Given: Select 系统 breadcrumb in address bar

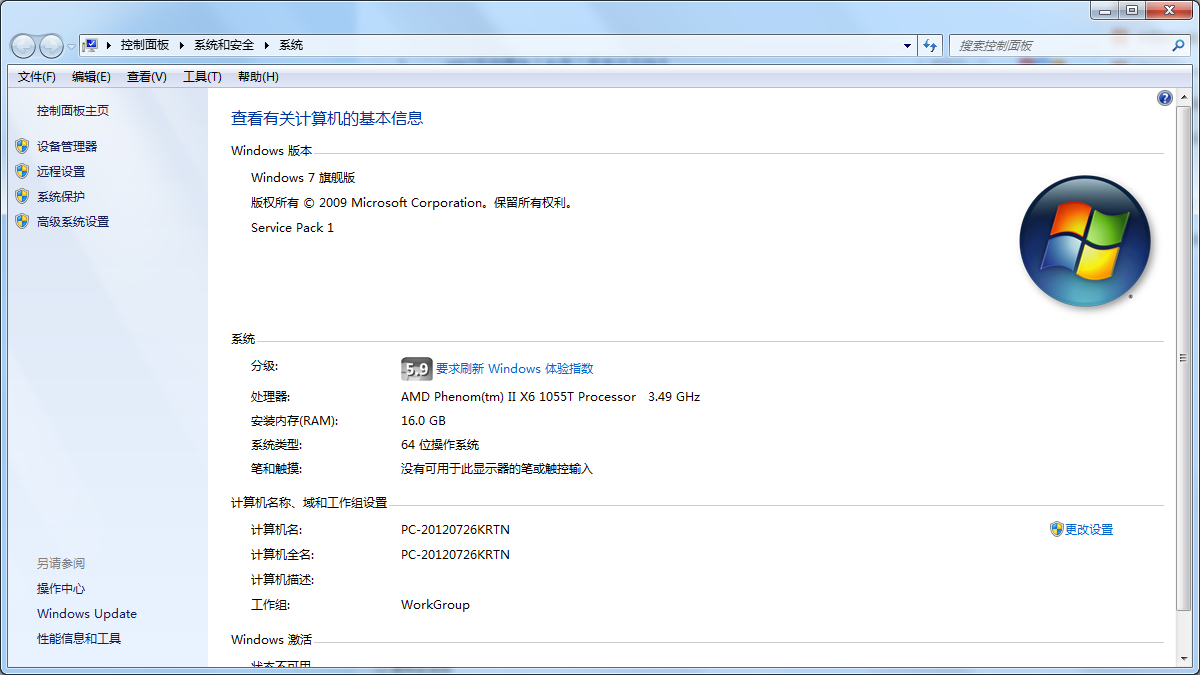Looking at the screenshot, I should tap(291, 45).
